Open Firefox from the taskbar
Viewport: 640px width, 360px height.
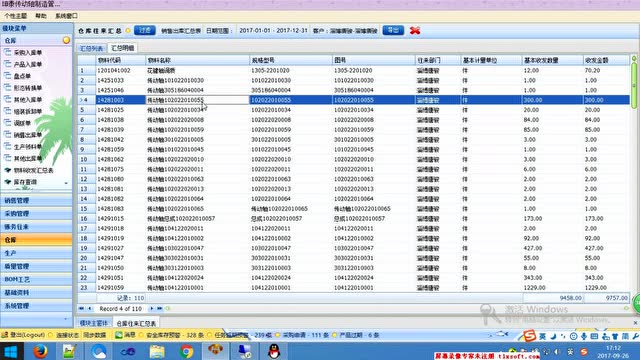pyautogui.click(x=40, y=351)
